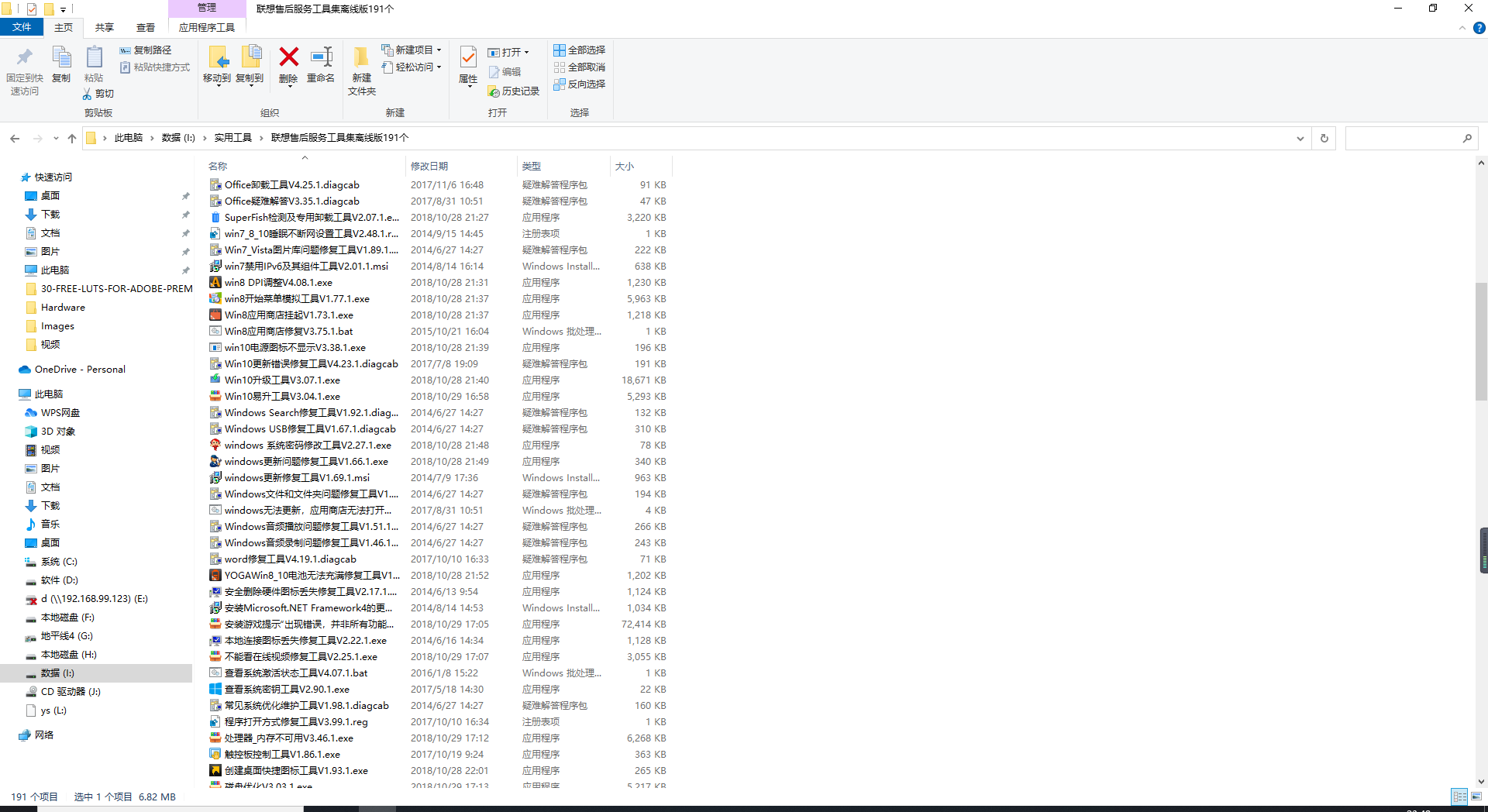
Task: Switch to details view in status bar
Action: 1459,797
